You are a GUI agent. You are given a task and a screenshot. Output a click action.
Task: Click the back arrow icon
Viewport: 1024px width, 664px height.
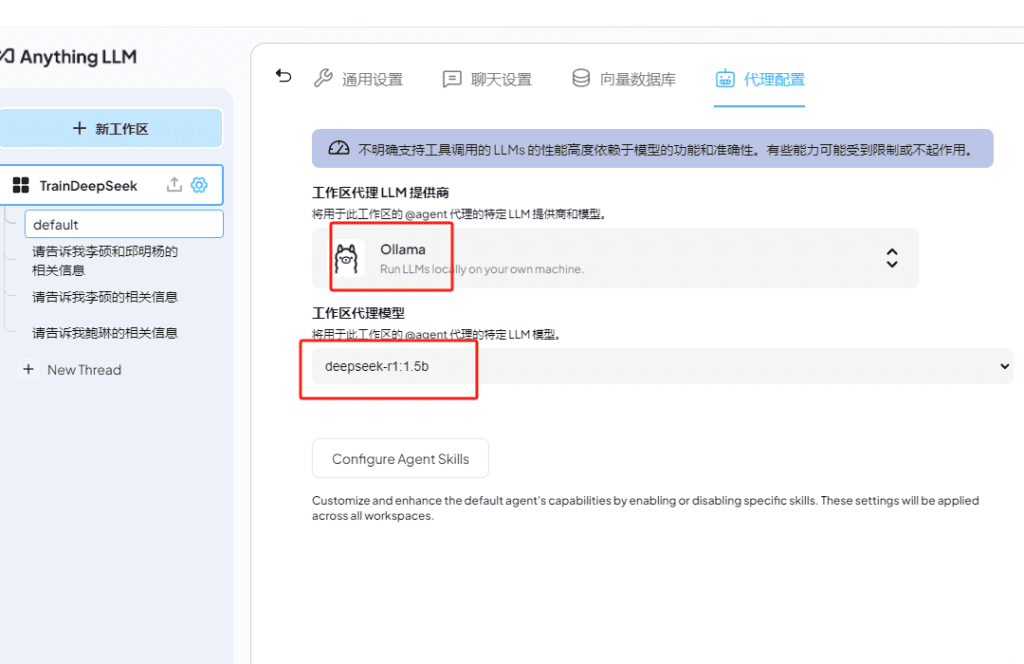[284, 77]
